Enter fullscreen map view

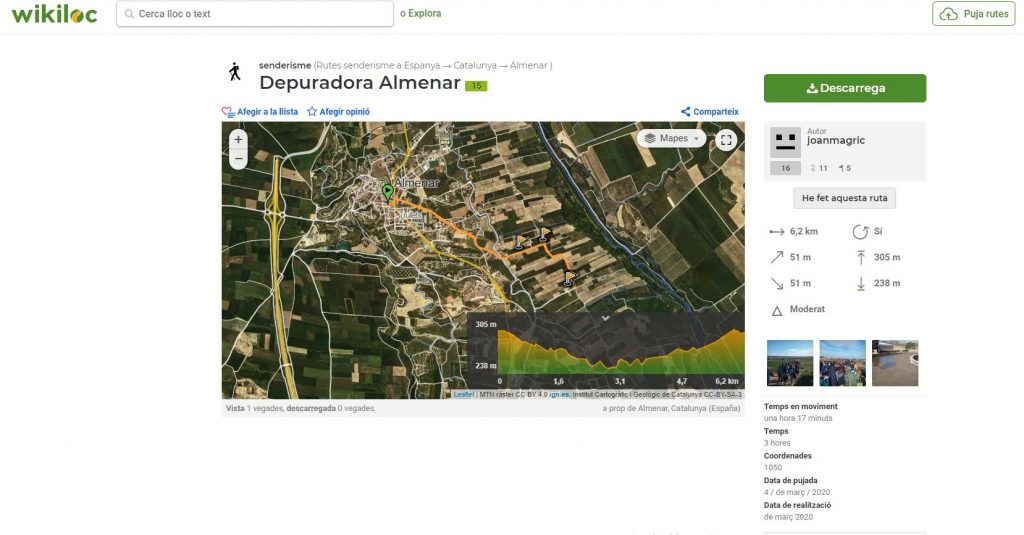pyautogui.click(x=726, y=140)
